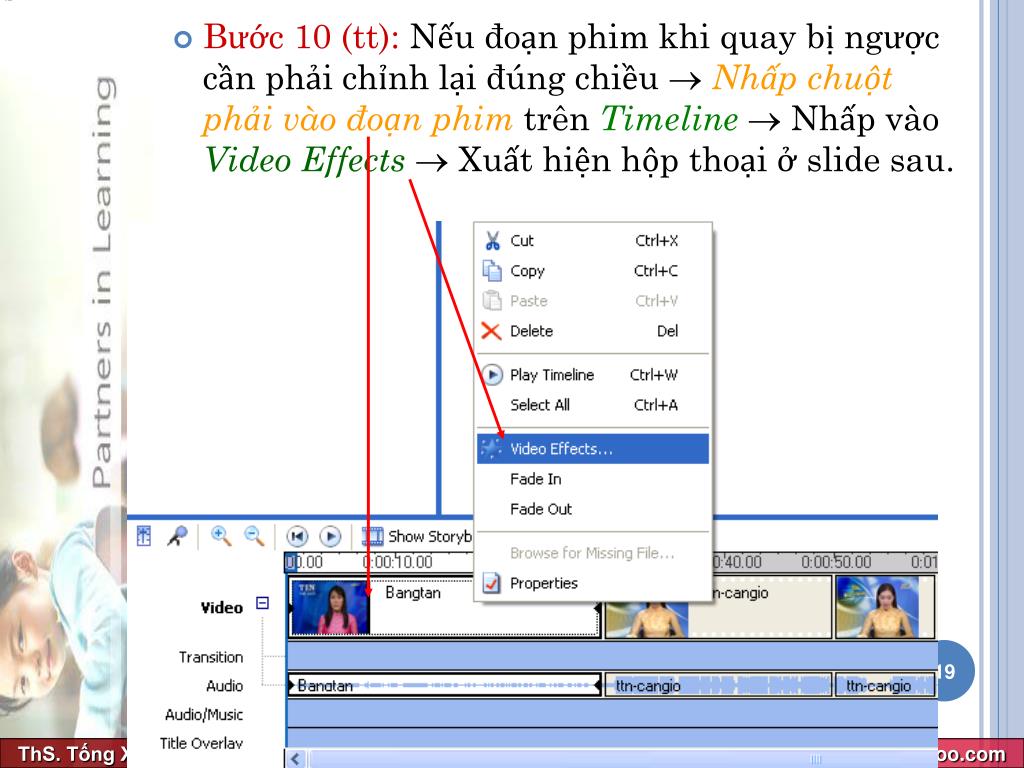Select the Bangtan audio clip
1024x768 pixels.
coord(444,685)
